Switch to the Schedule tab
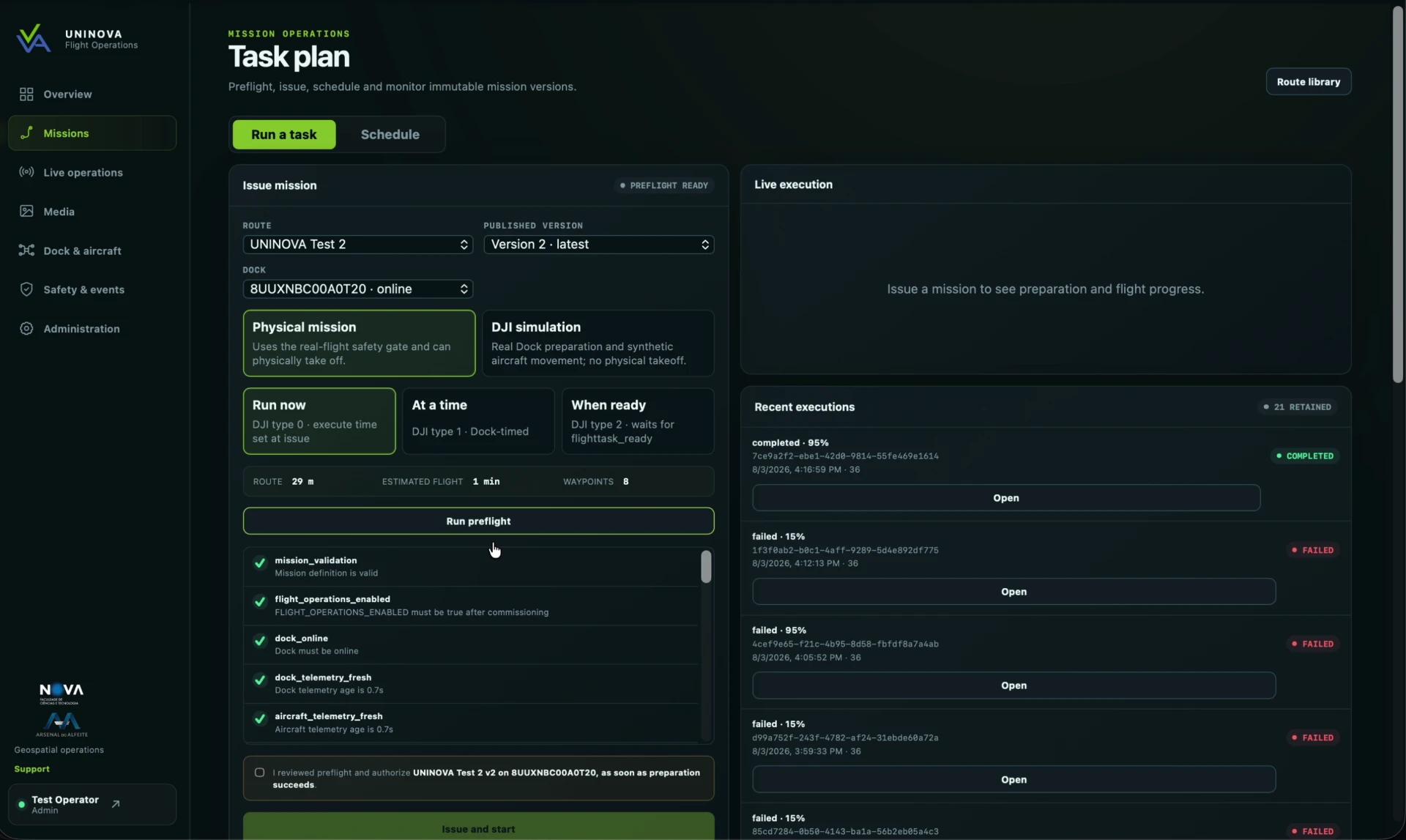 [390, 135]
